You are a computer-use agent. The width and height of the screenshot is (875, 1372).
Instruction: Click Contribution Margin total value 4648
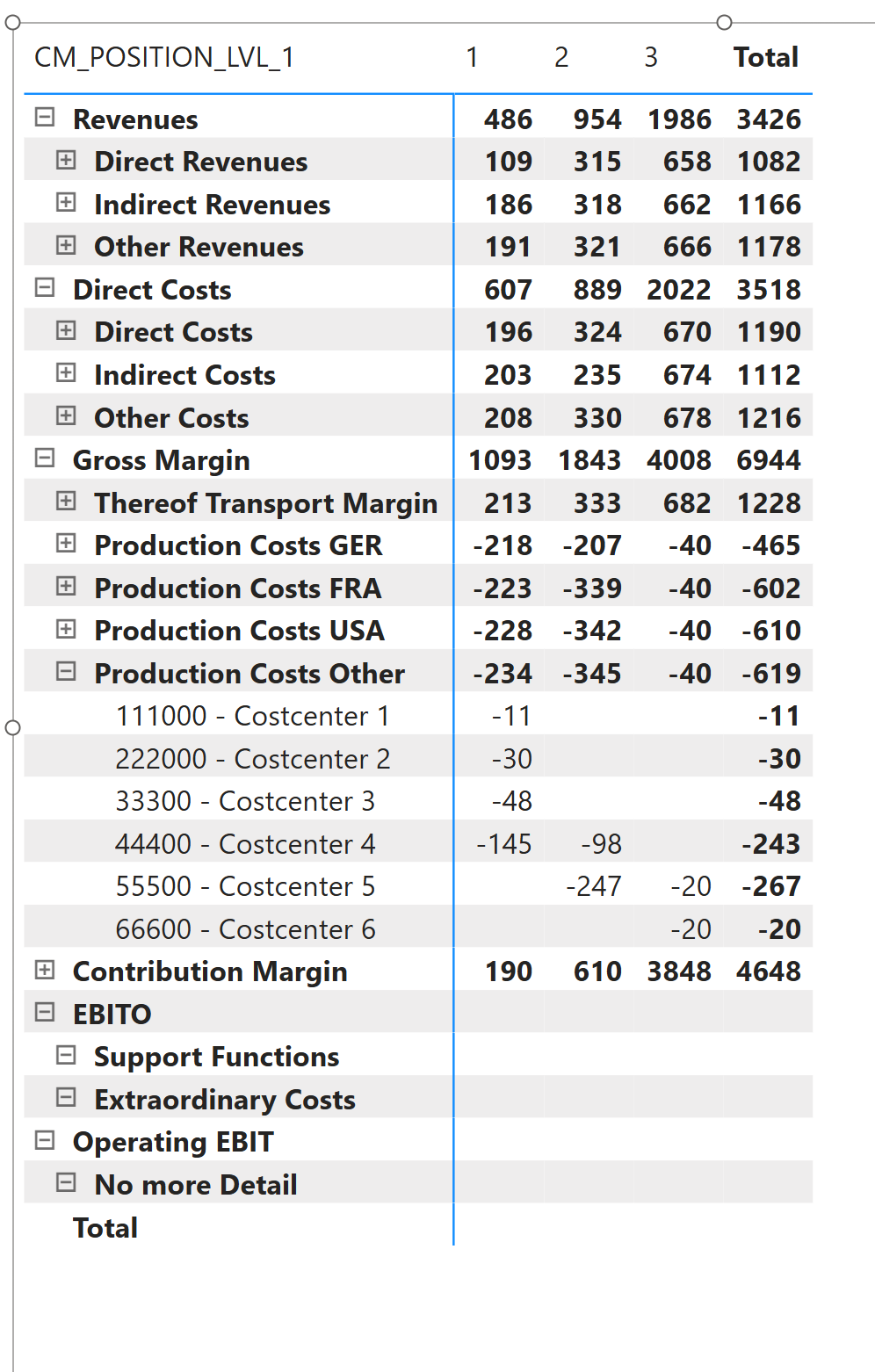pyautogui.click(x=769, y=971)
